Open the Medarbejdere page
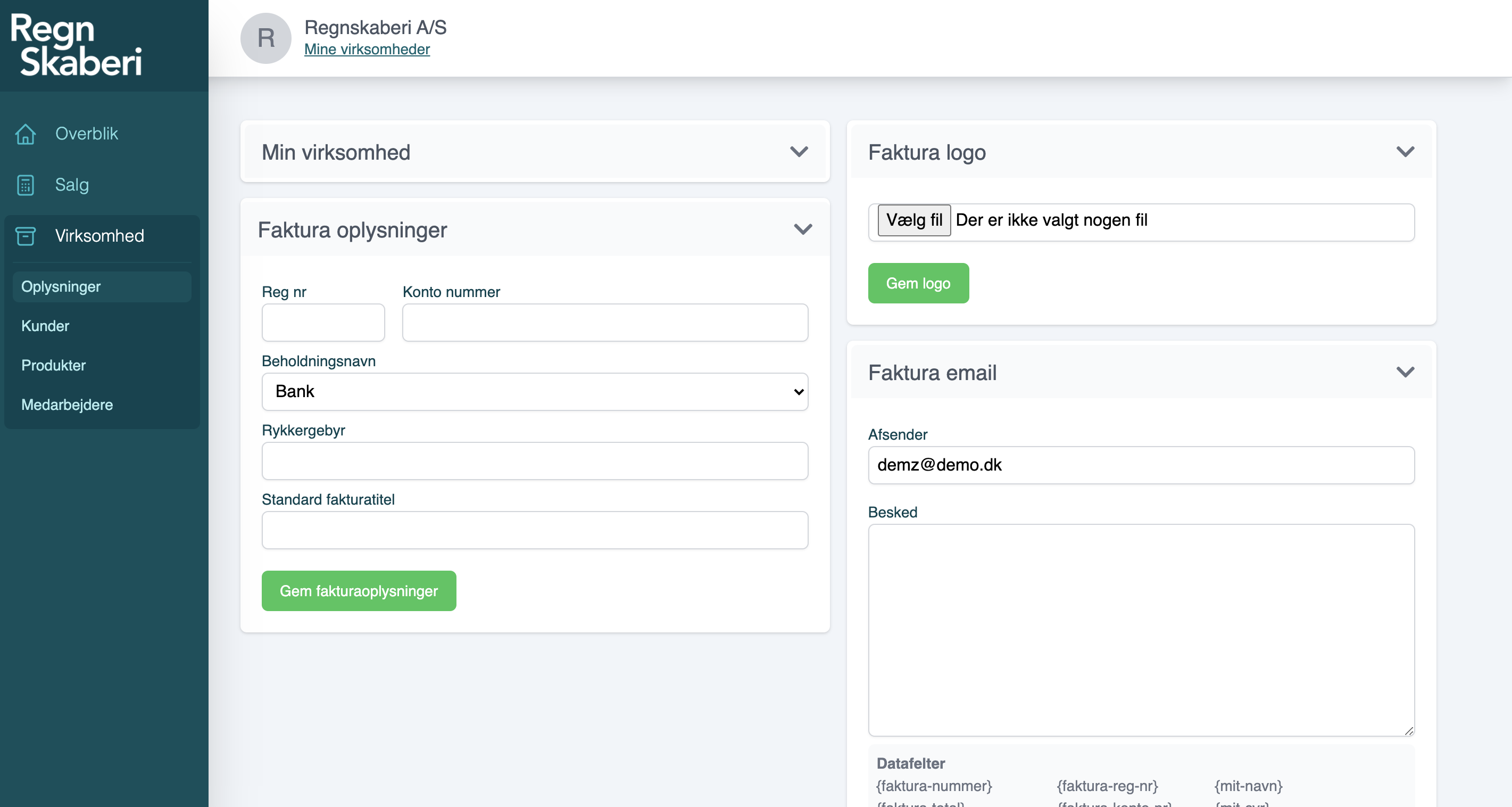Screen dimensions: 1512x807 tap(67, 405)
